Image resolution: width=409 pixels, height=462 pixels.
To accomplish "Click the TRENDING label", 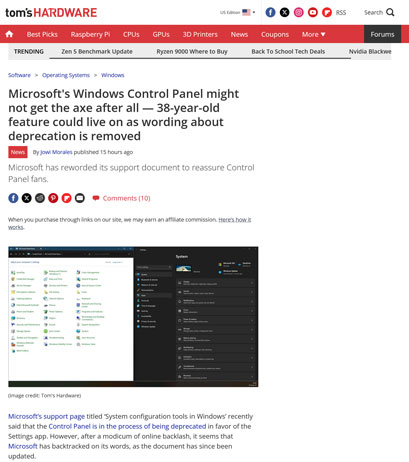I will pyautogui.click(x=29, y=51).
